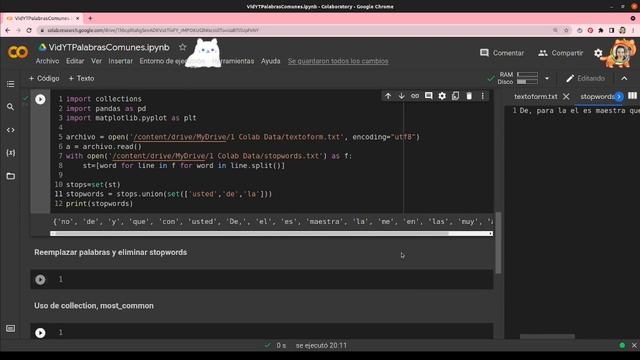This screenshot has width=640, height=360.
Task: Add a new Texto cell
Action: click(81, 78)
